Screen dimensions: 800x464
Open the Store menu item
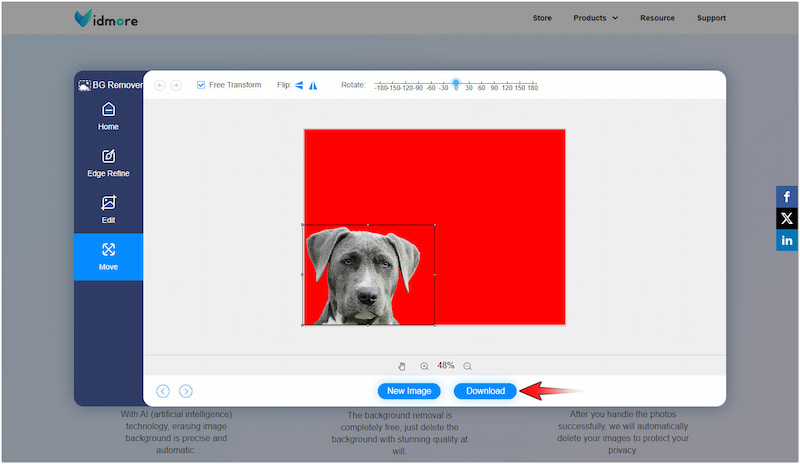click(x=542, y=18)
